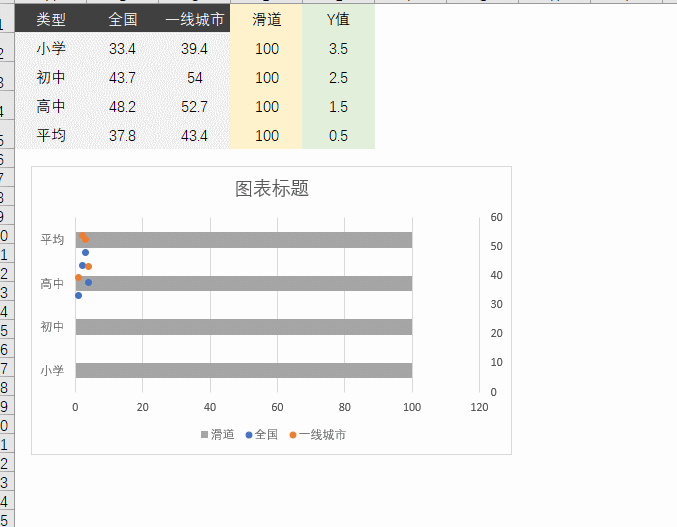Select chart category axis label 平均
This screenshot has height=527, width=677.
click(52, 239)
